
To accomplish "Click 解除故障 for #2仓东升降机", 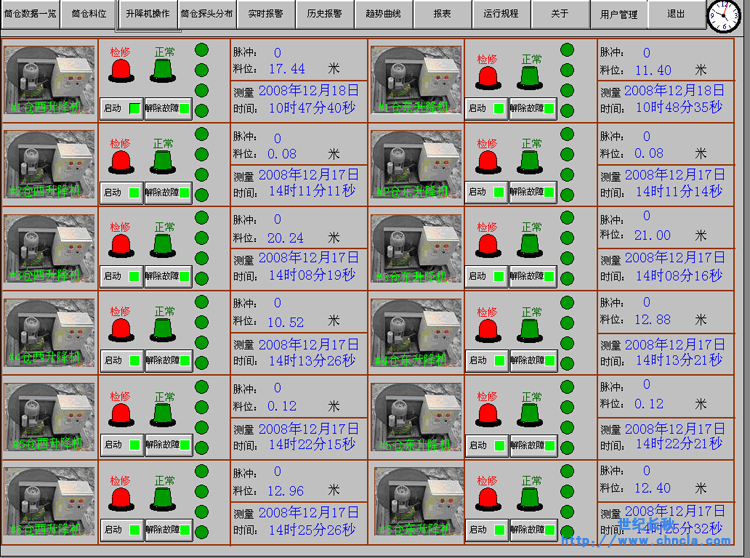I will (x=533, y=192).
